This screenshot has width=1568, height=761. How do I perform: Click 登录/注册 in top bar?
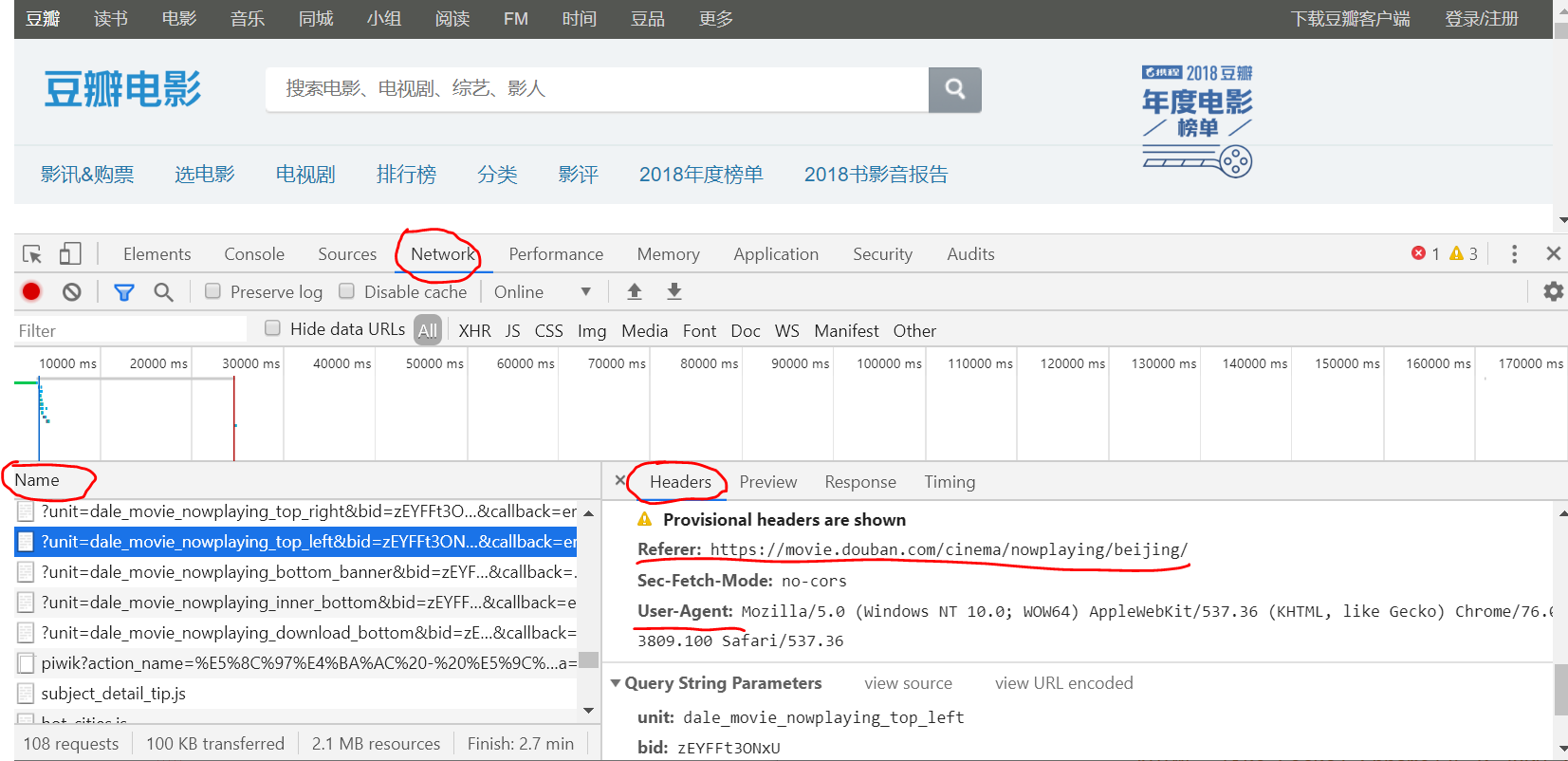point(1481,19)
